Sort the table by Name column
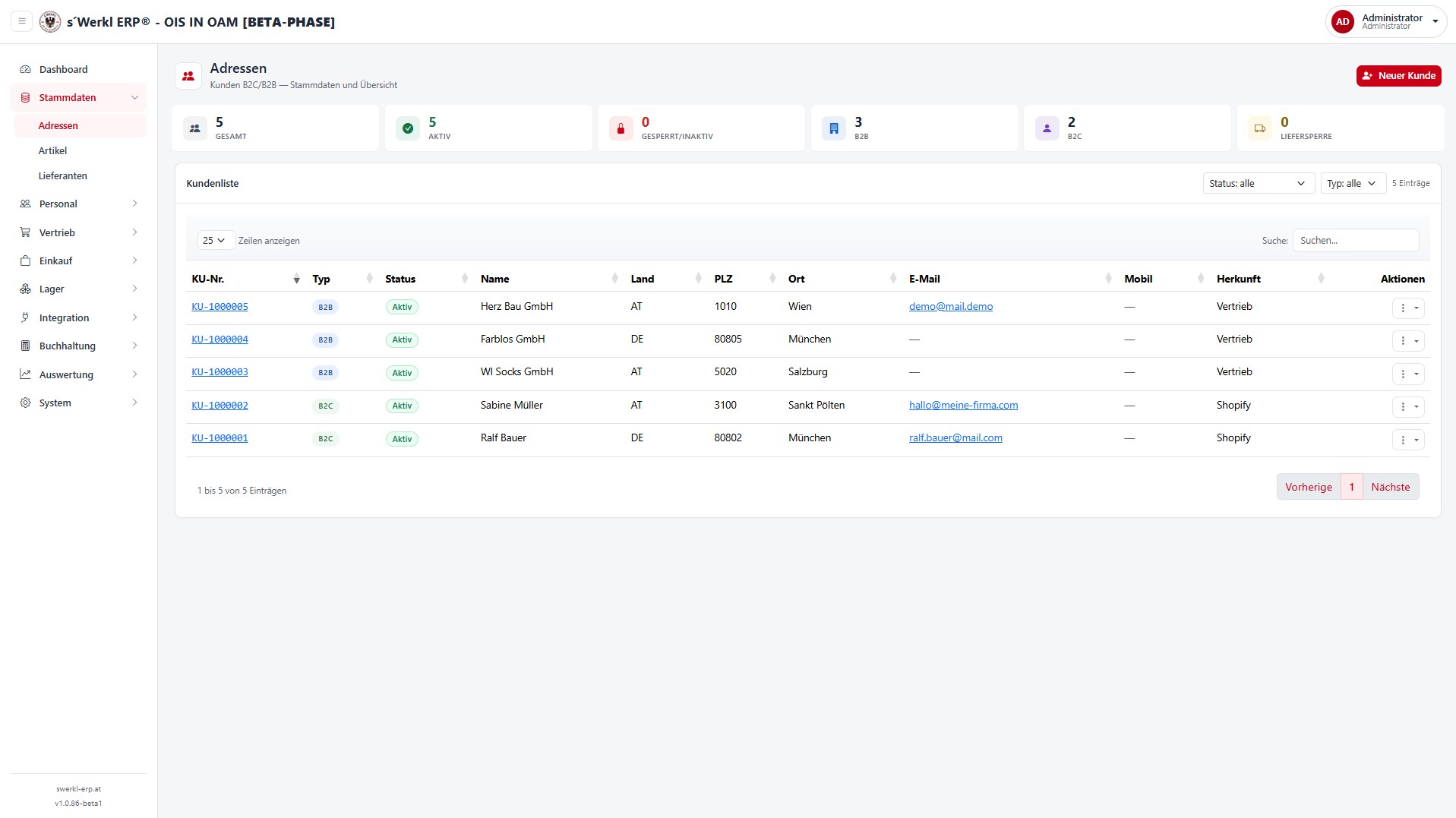Viewport: 1456px width, 818px height. [548, 279]
